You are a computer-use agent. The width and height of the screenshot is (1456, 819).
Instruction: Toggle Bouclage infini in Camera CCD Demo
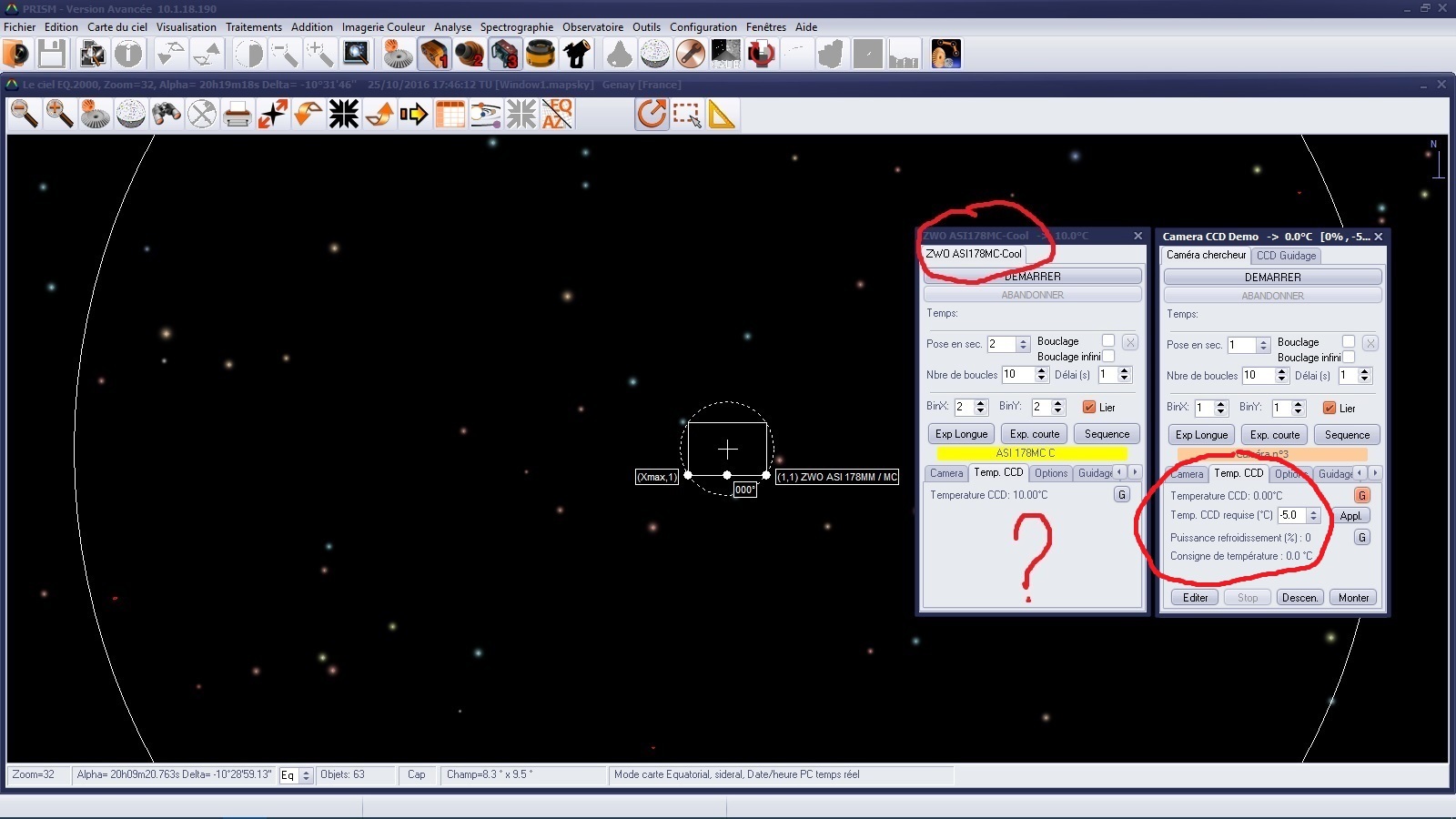1349,358
